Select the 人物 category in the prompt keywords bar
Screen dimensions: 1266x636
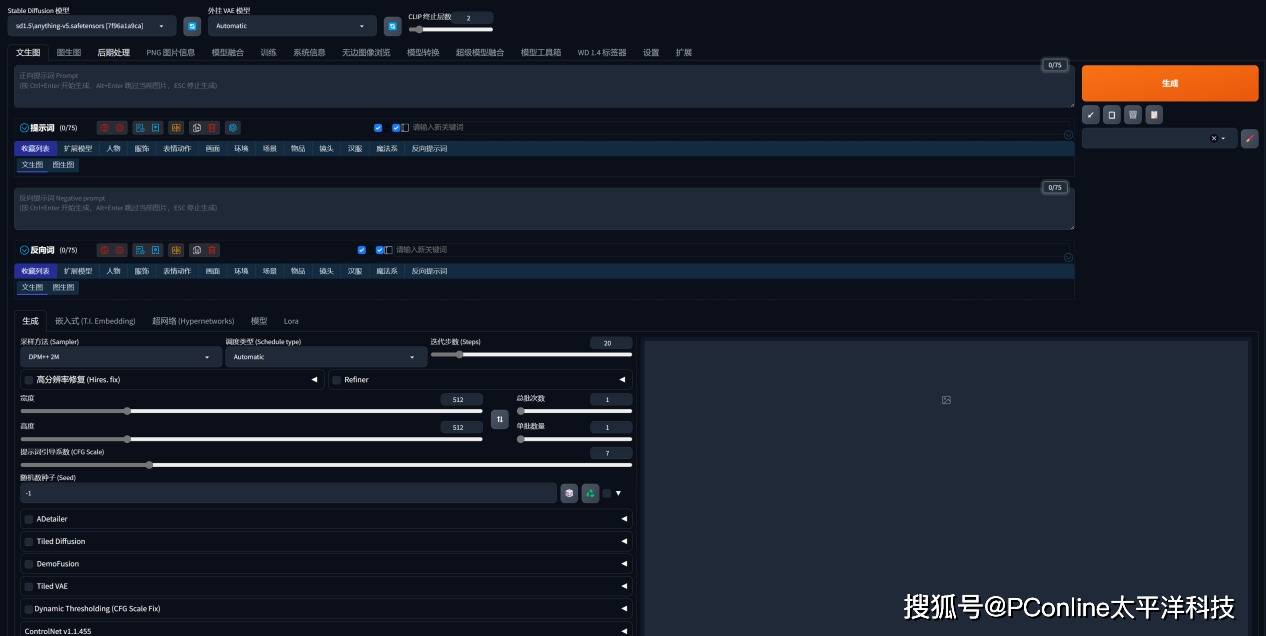pyautogui.click(x=113, y=148)
